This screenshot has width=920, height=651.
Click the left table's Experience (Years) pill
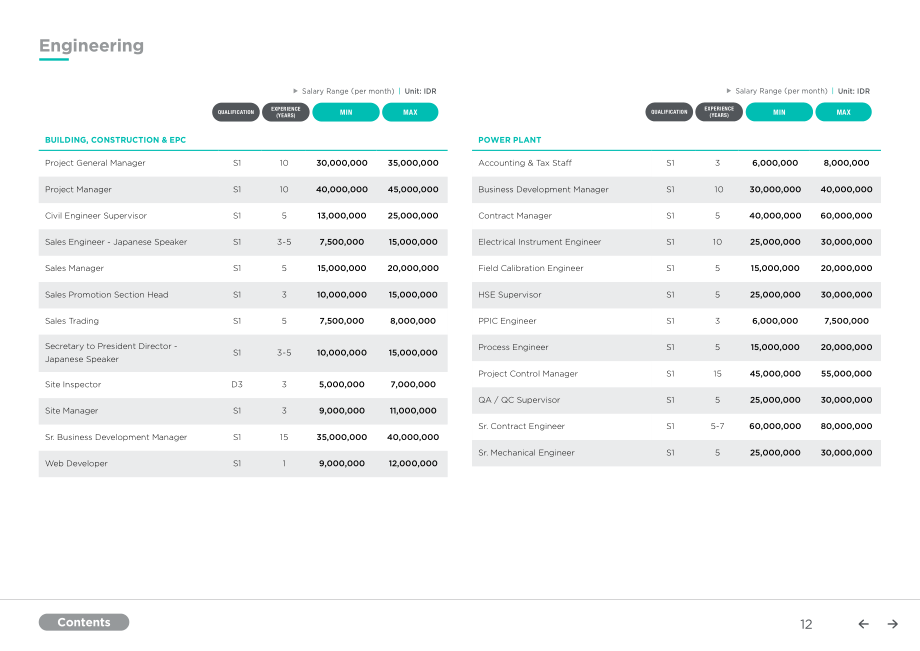(286, 112)
